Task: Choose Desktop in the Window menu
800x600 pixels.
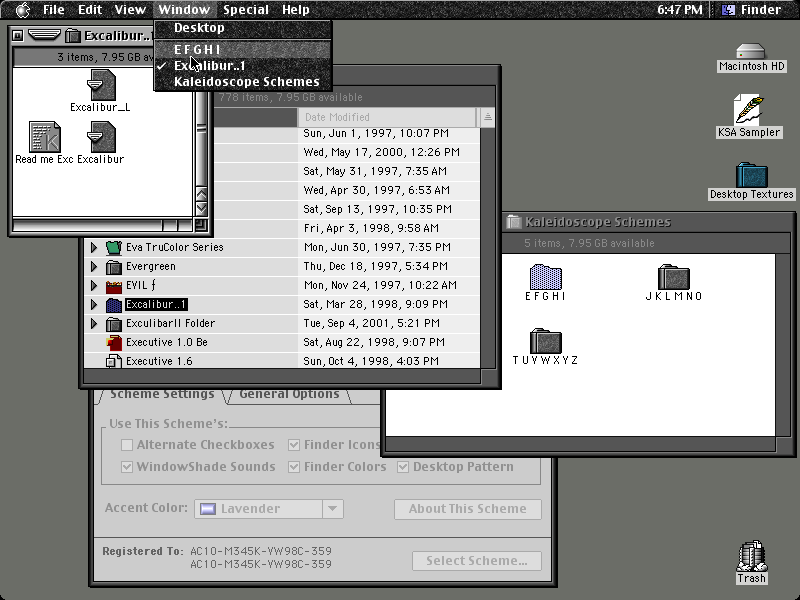Action: pos(243,28)
